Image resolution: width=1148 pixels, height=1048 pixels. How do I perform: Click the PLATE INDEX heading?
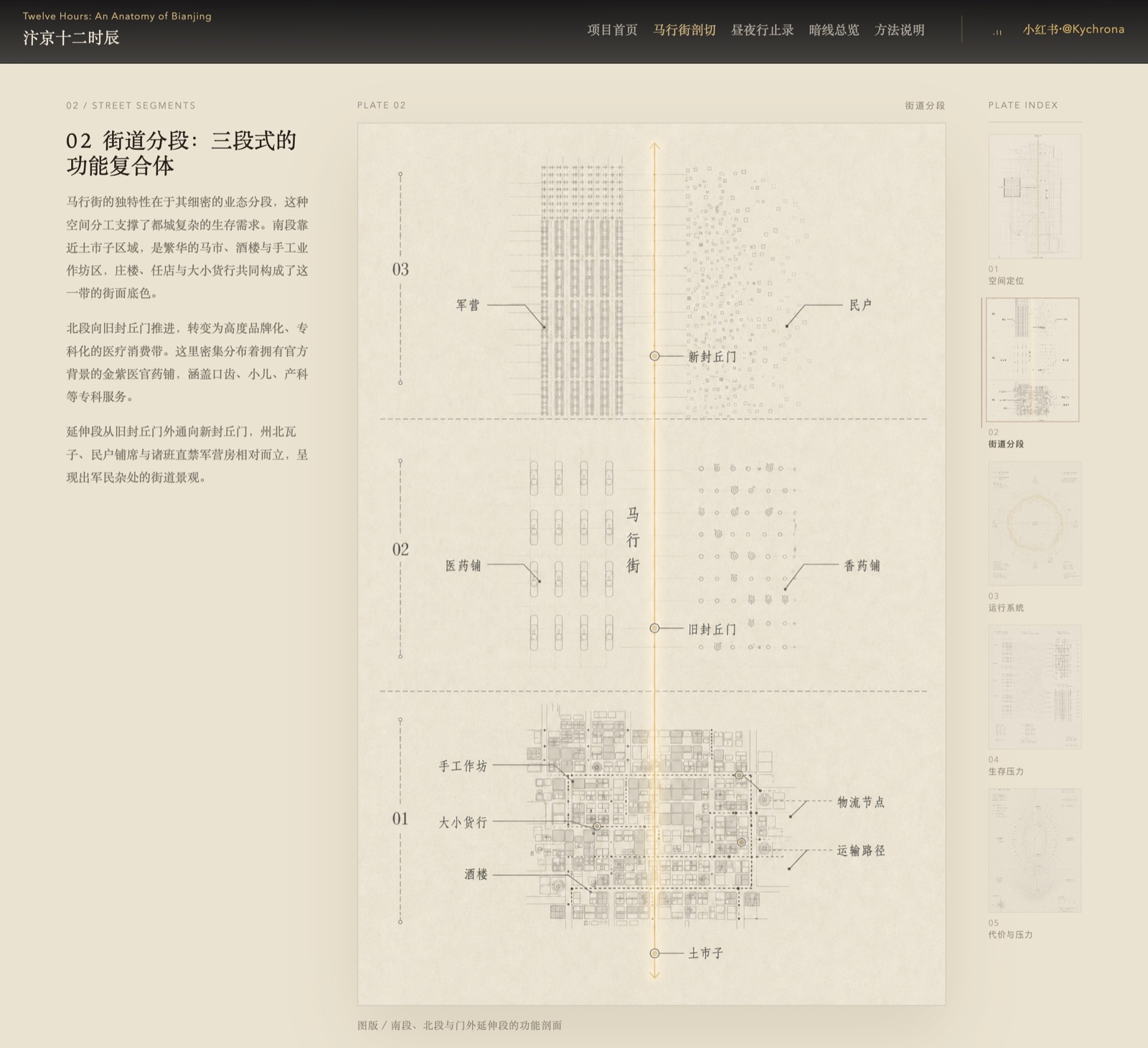point(1023,105)
